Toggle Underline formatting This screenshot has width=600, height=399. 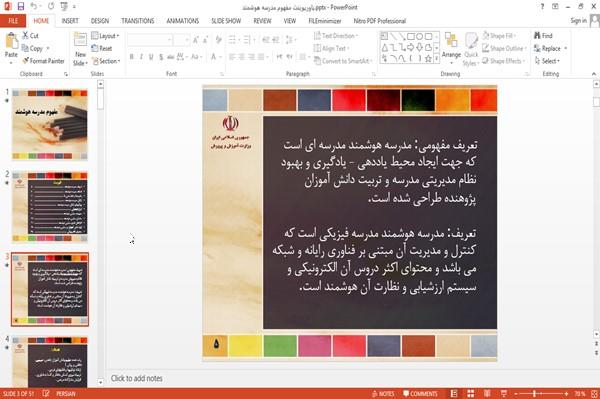pos(151,57)
